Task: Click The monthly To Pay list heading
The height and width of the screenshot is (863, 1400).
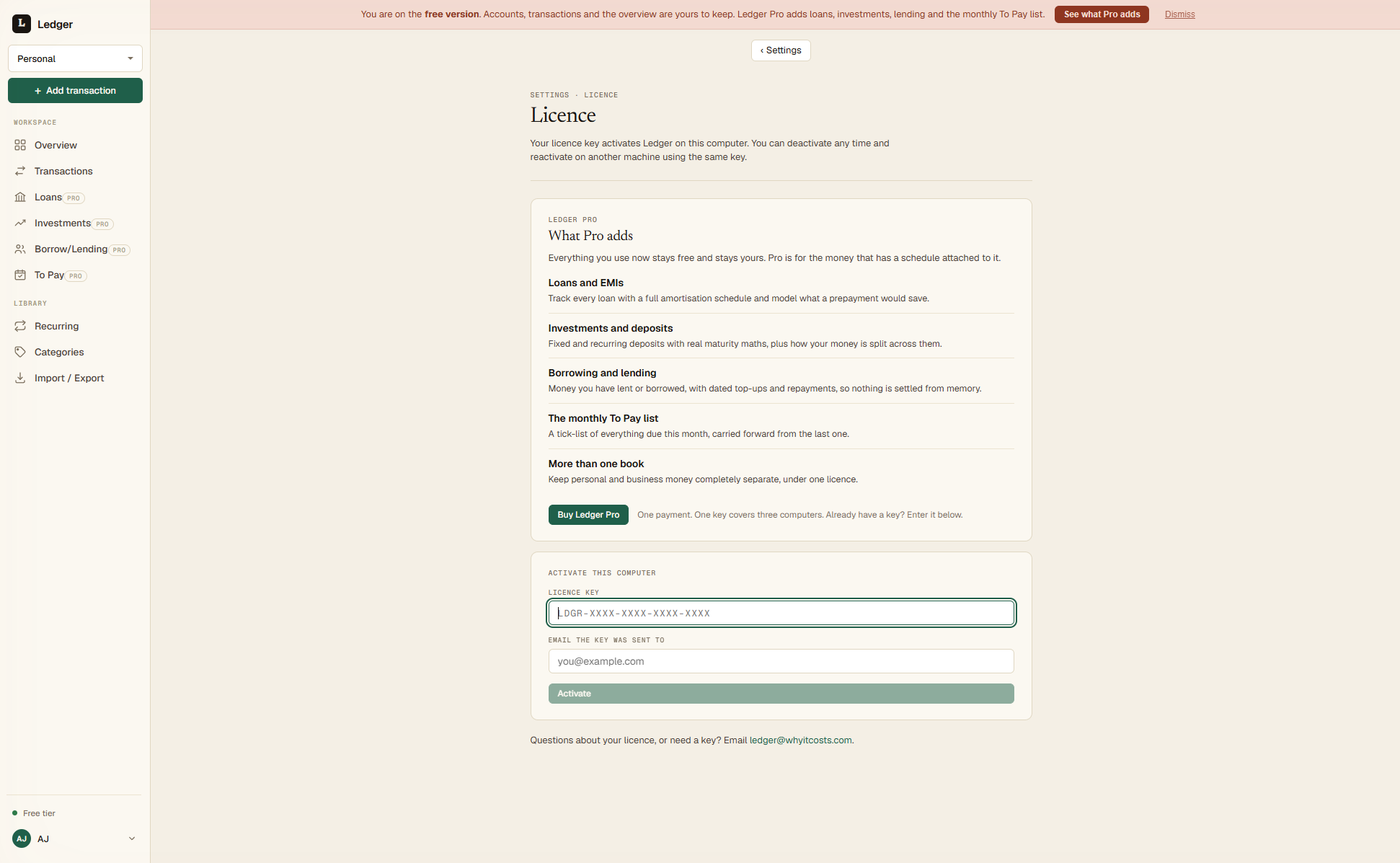Action: click(x=603, y=418)
